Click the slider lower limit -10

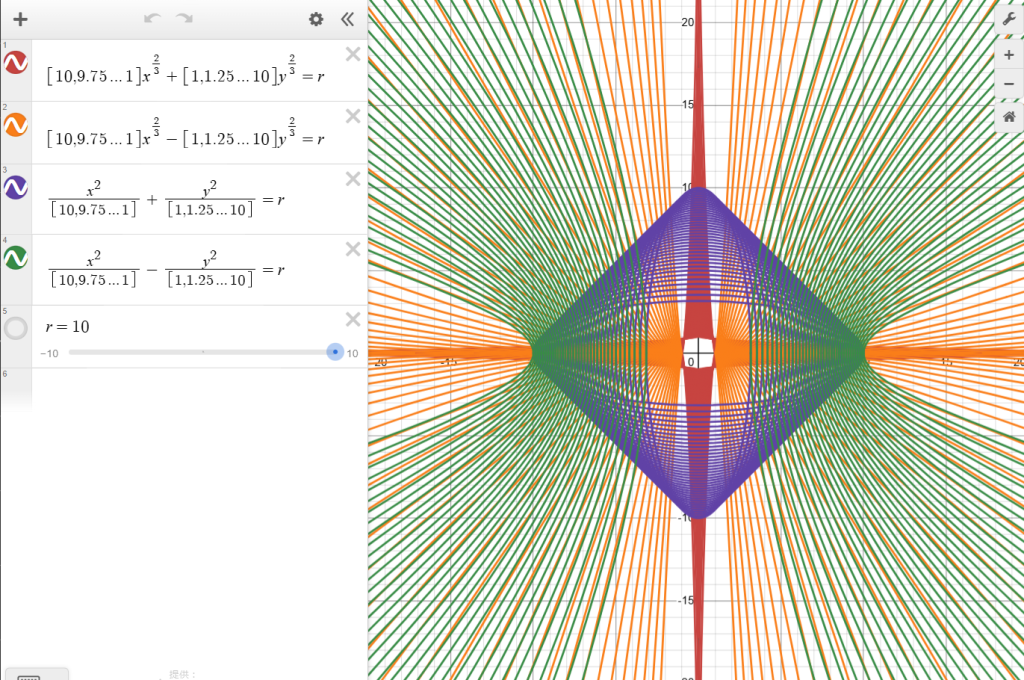tap(49, 353)
